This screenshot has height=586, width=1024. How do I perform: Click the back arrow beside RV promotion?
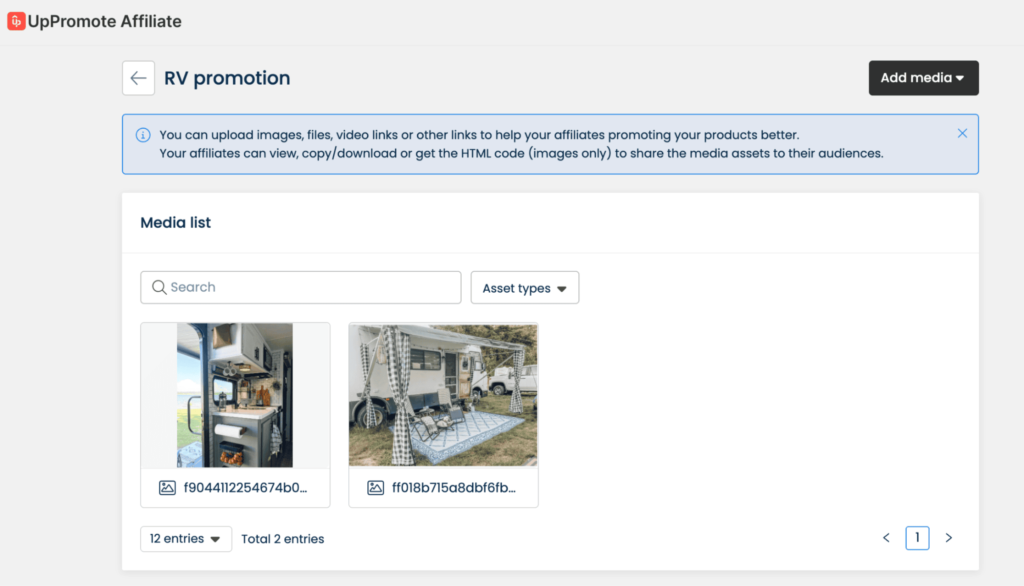click(x=138, y=78)
